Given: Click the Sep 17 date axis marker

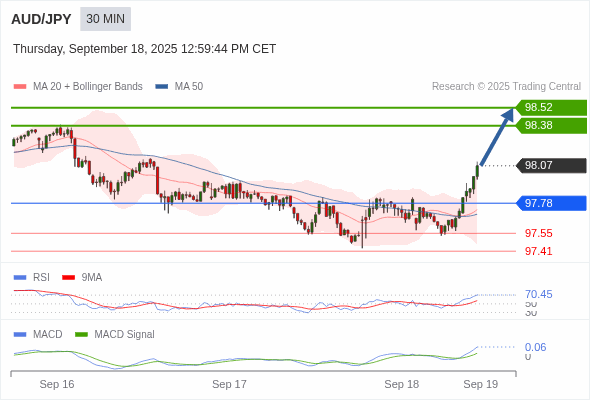Looking at the screenshot, I should click(229, 384).
